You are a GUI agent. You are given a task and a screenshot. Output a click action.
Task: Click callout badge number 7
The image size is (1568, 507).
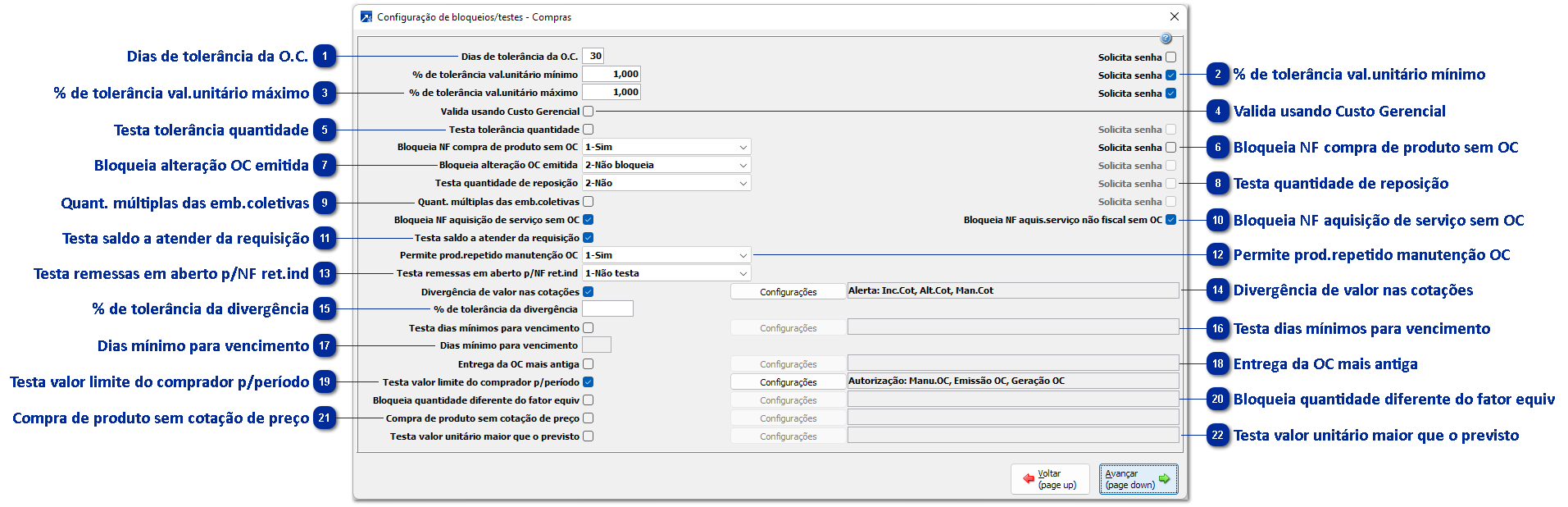point(325,166)
